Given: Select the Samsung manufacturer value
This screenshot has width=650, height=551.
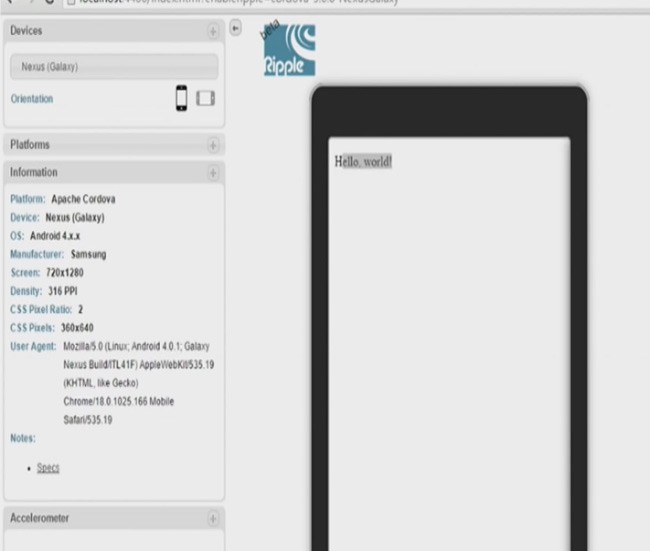Looking at the screenshot, I should tap(88, 254).
